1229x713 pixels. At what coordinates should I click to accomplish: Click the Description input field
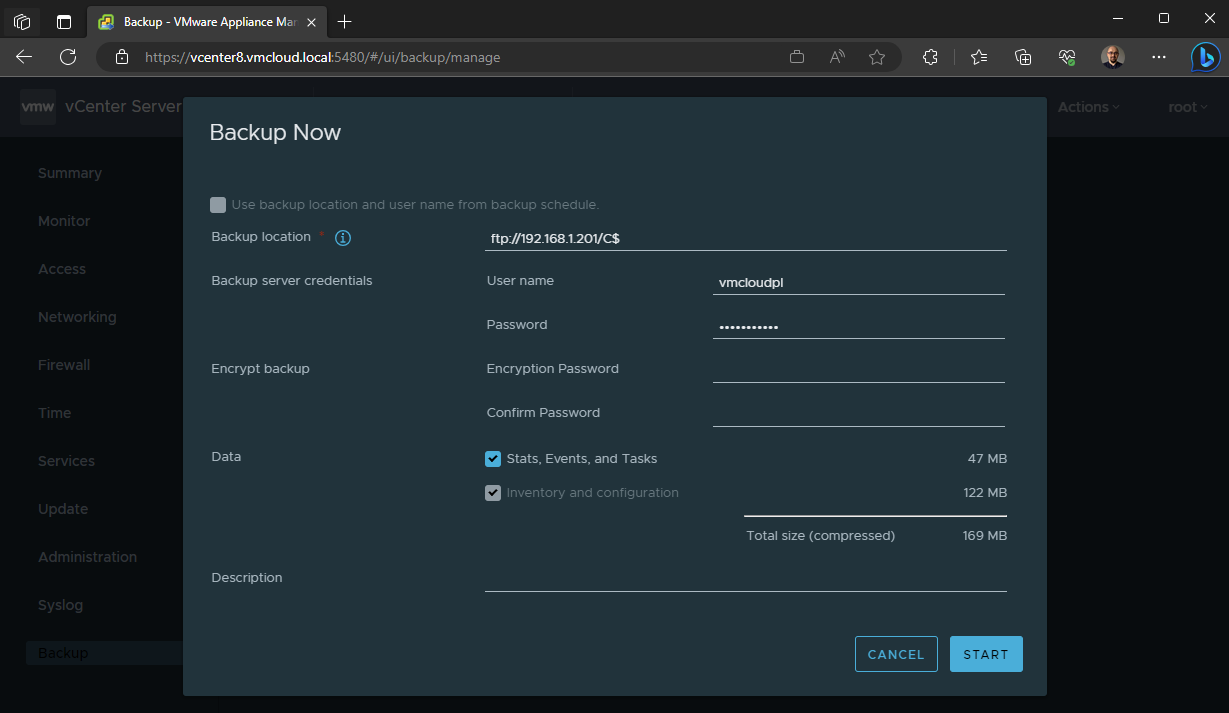click(x=745, y=588)
